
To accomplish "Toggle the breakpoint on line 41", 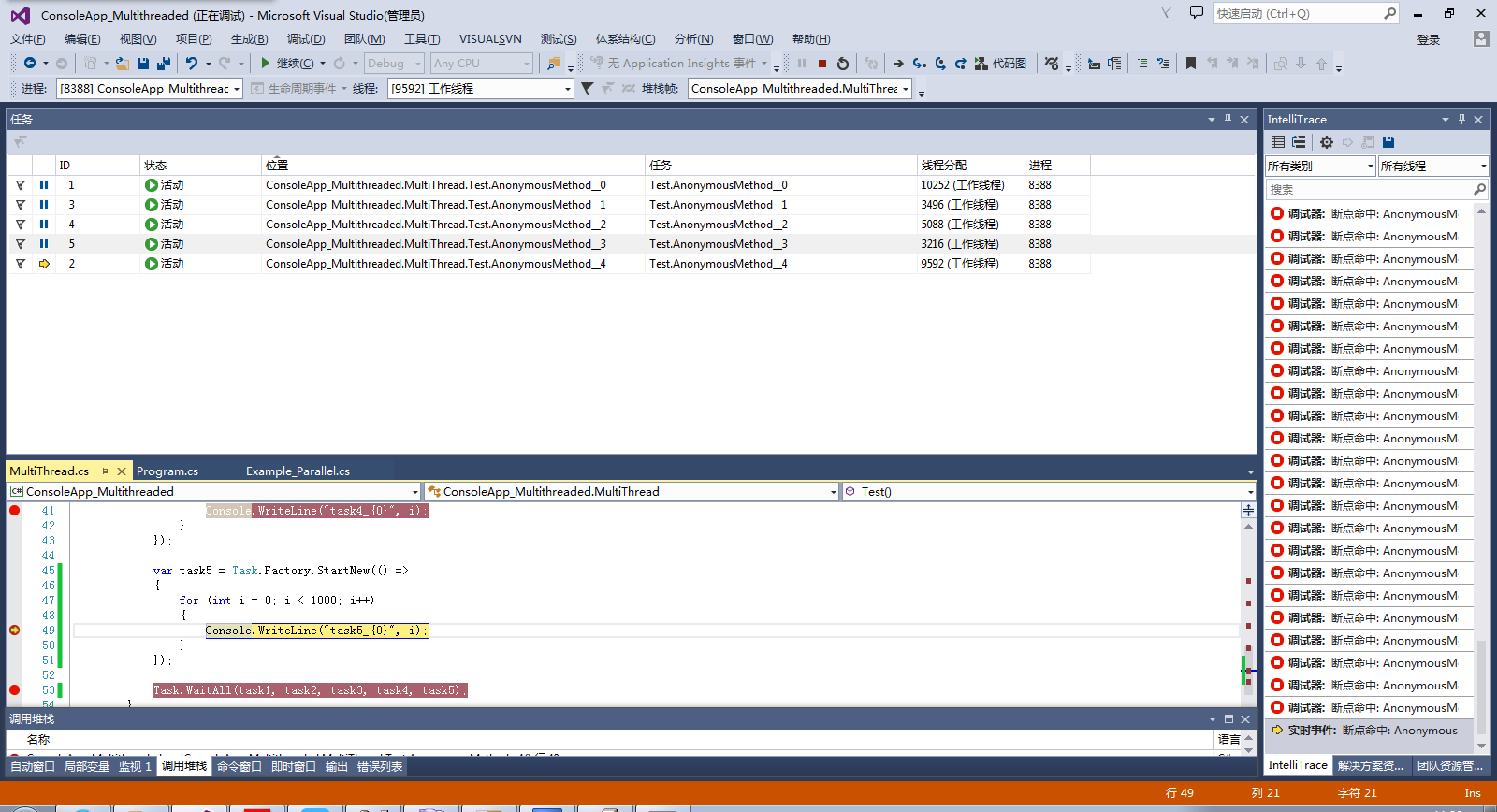I will [14, 511].
